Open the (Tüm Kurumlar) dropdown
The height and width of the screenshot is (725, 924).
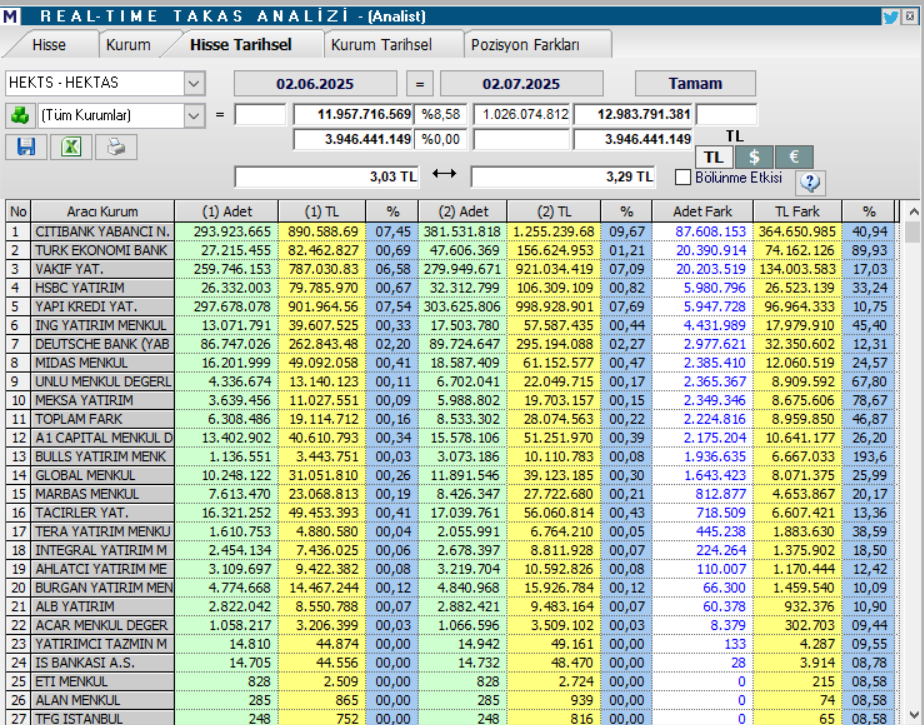coord(194,116)
